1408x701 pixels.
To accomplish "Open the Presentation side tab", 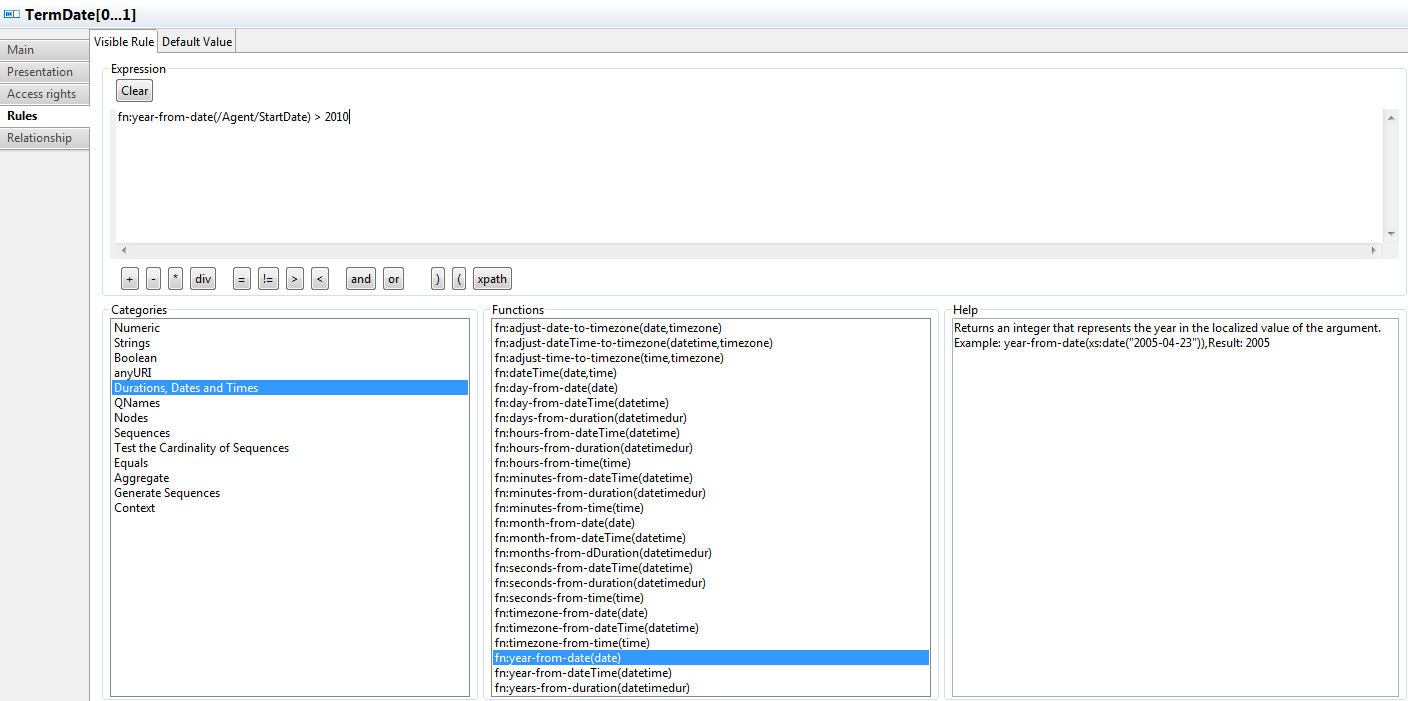I will (40, 72).
